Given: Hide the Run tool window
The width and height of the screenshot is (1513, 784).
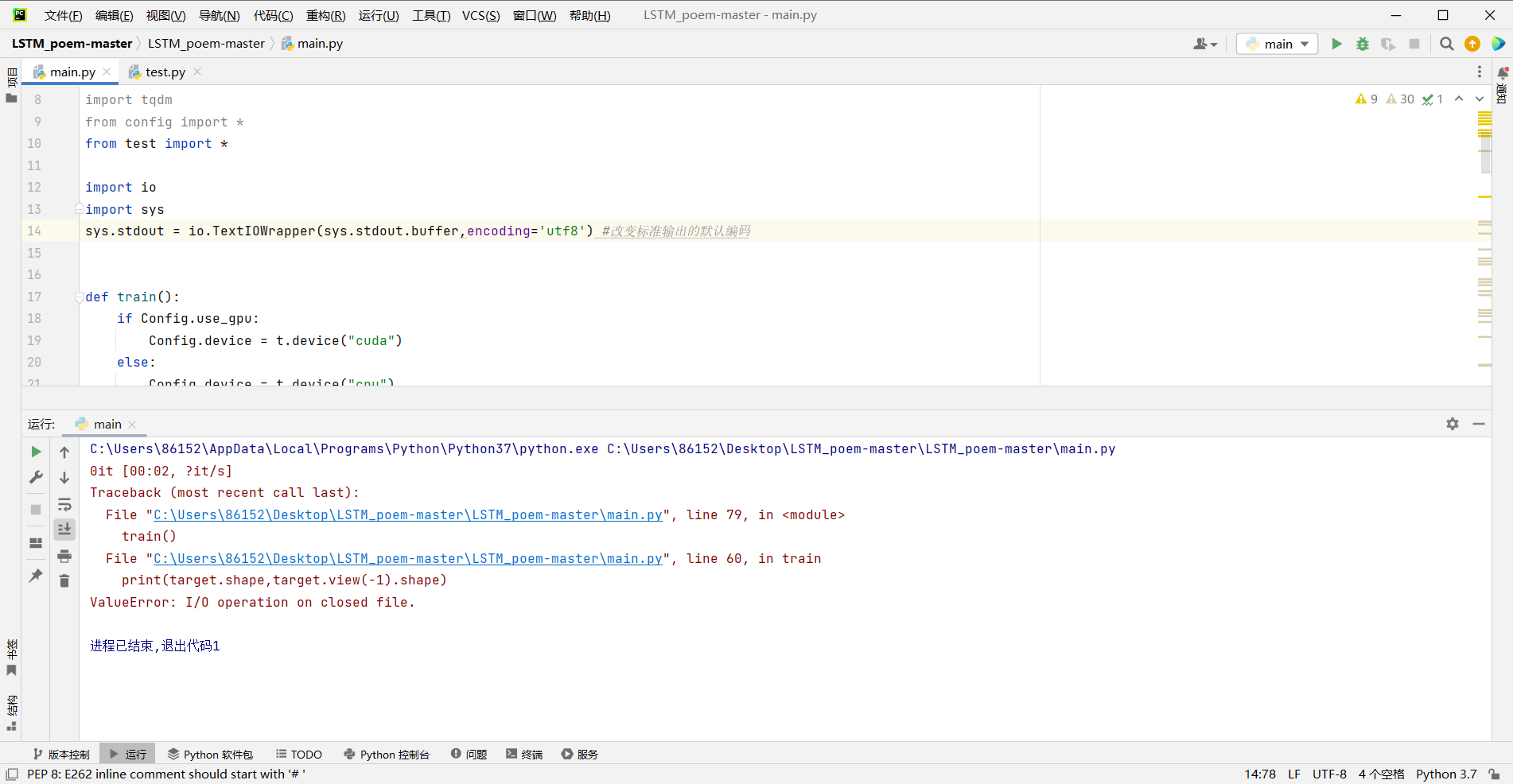Looking at the screenshot, I should click(x=1479, y=424).
